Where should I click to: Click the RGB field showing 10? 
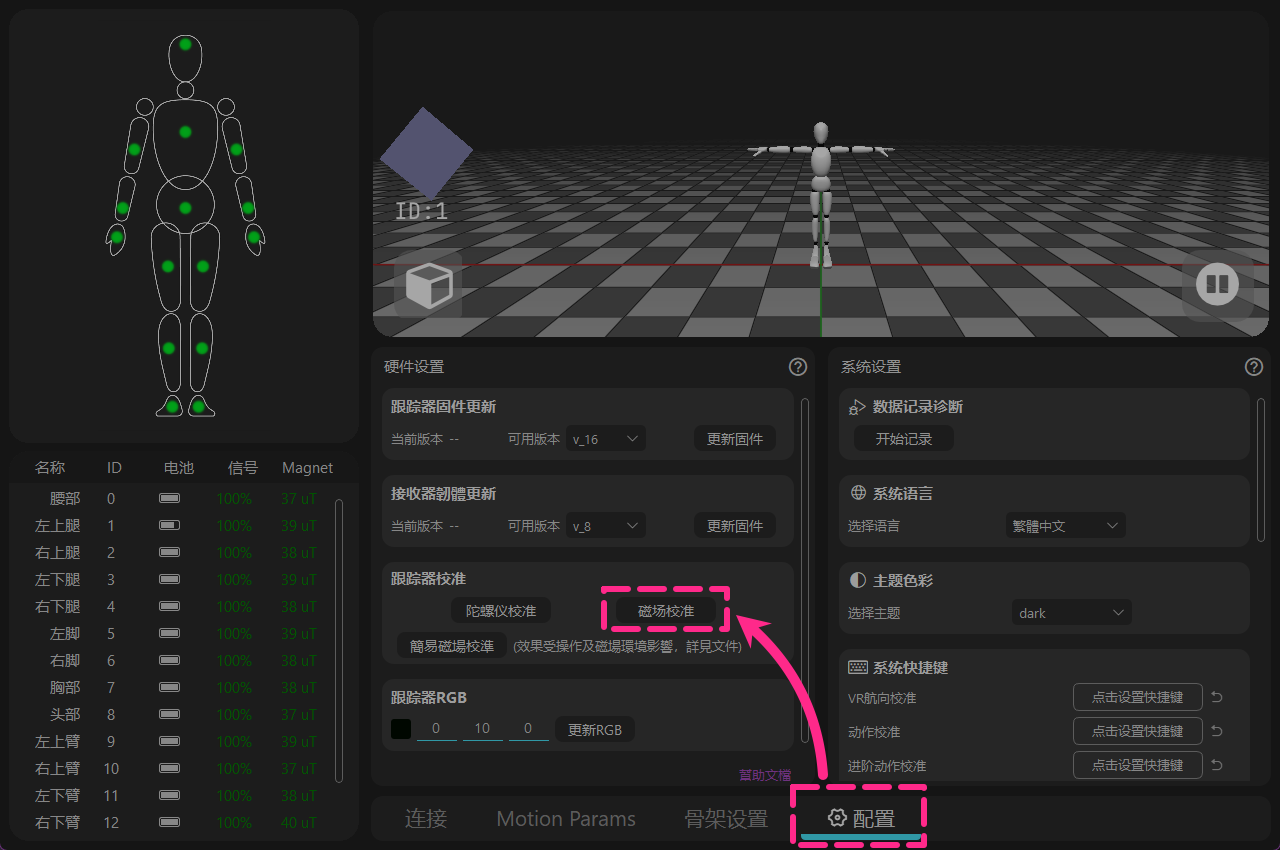pos(482,729)
